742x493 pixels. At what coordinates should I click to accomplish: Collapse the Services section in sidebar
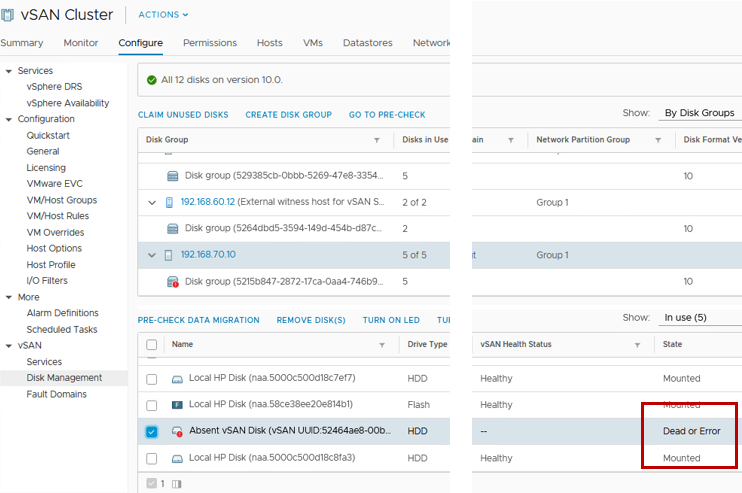coord(9,71)
